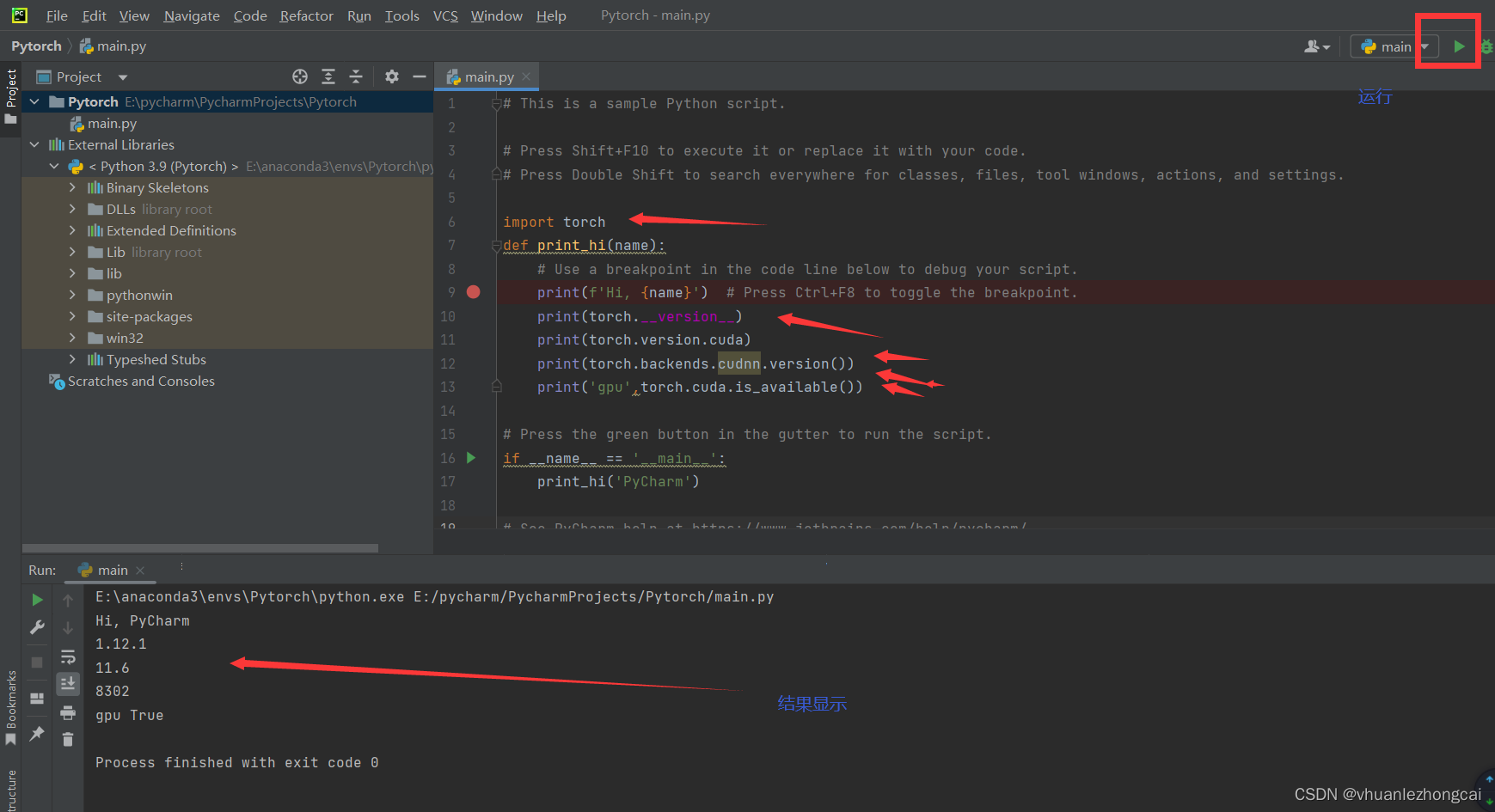This screenshot has height=812, width=1495.
Task: Expand the site-packages folder
Action: click(x=72, y=317)
